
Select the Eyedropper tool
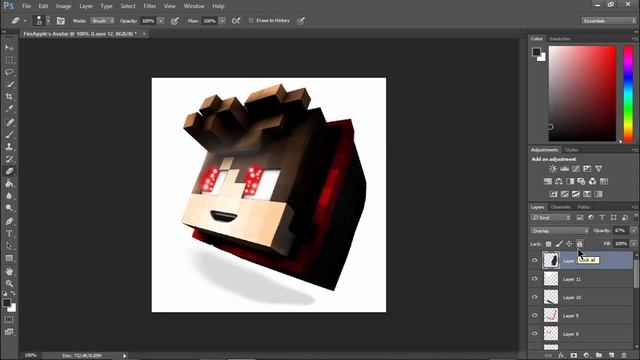click(x=9, y=109)
